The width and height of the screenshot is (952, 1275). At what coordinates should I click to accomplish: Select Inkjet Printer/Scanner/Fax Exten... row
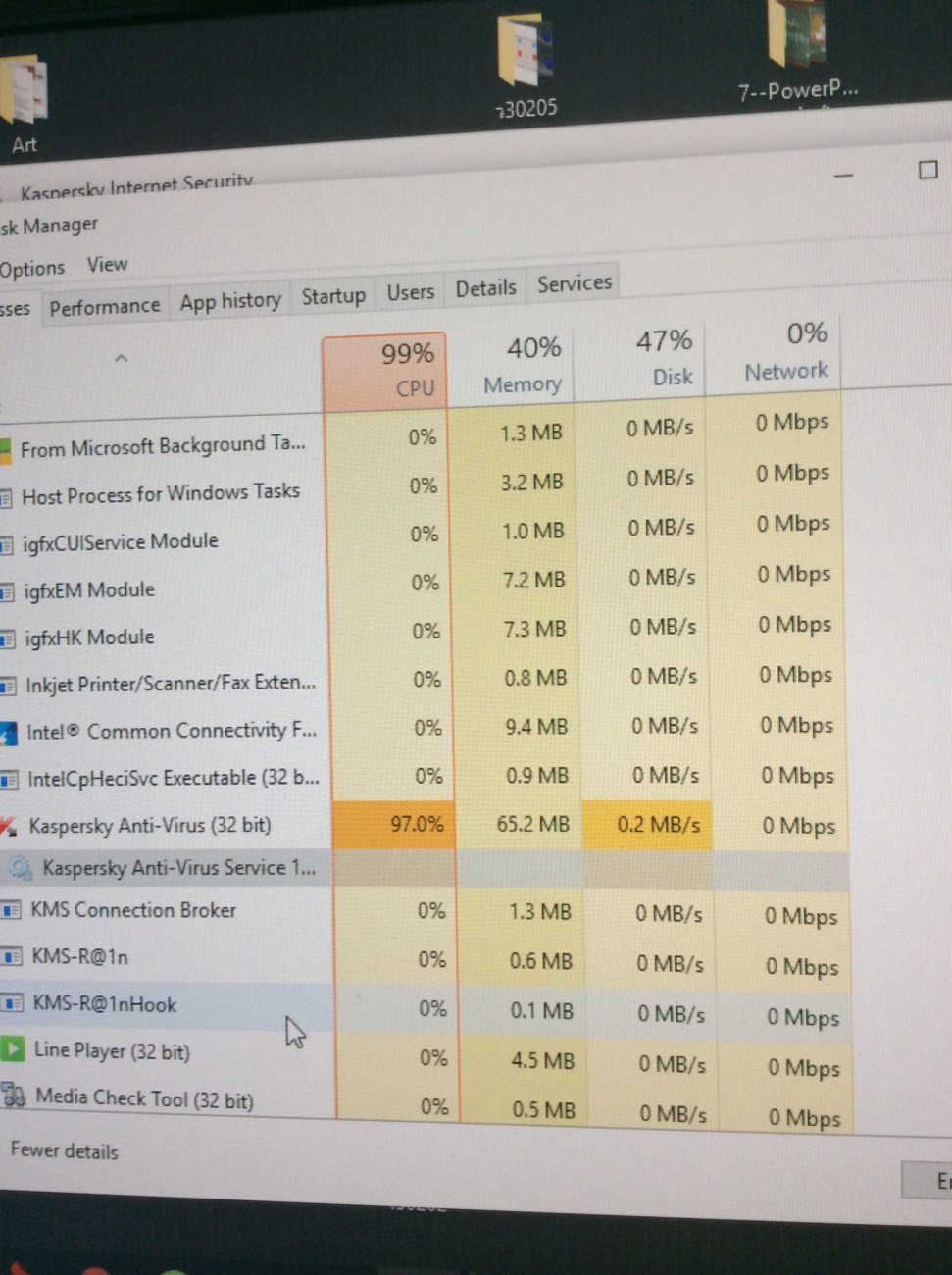[171, 684]
